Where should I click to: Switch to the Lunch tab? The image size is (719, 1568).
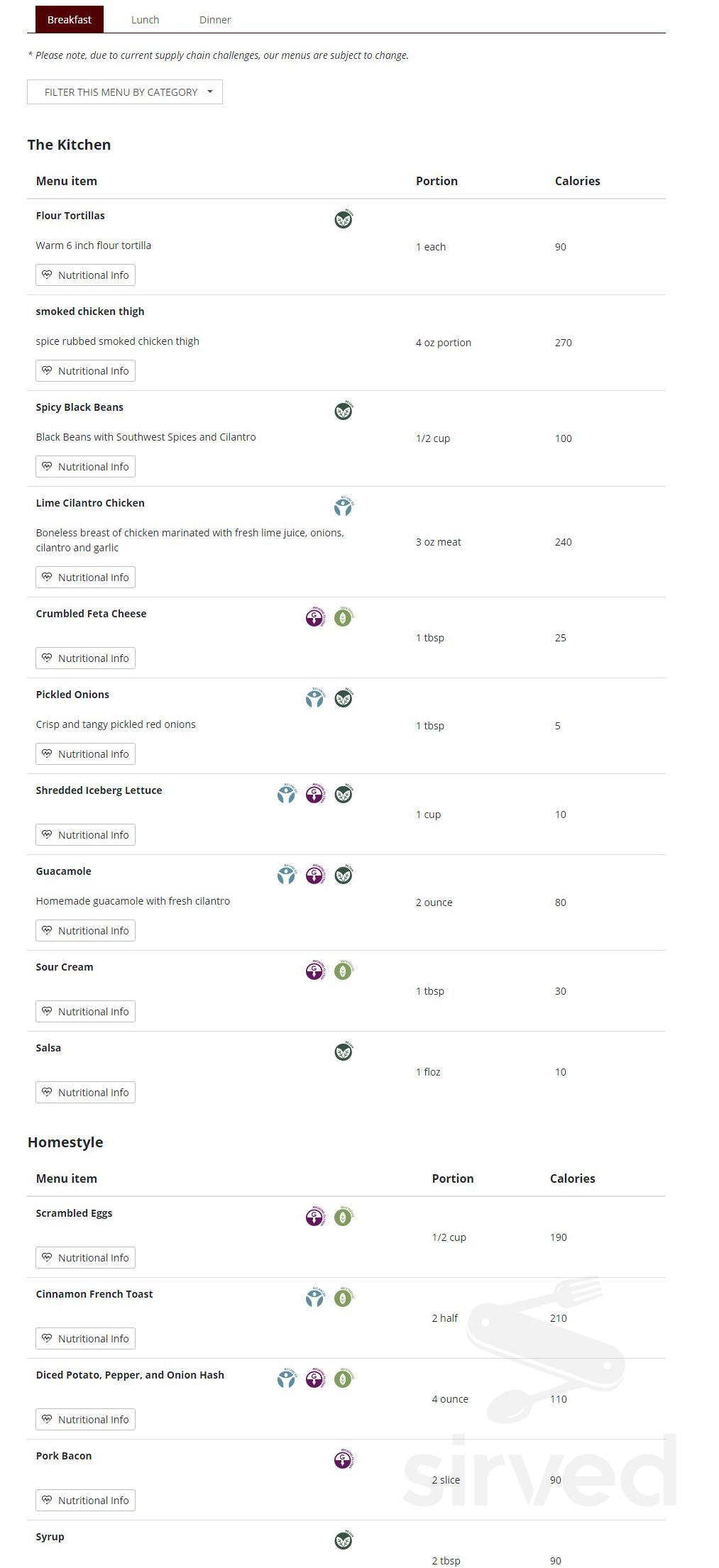point(145,20)
